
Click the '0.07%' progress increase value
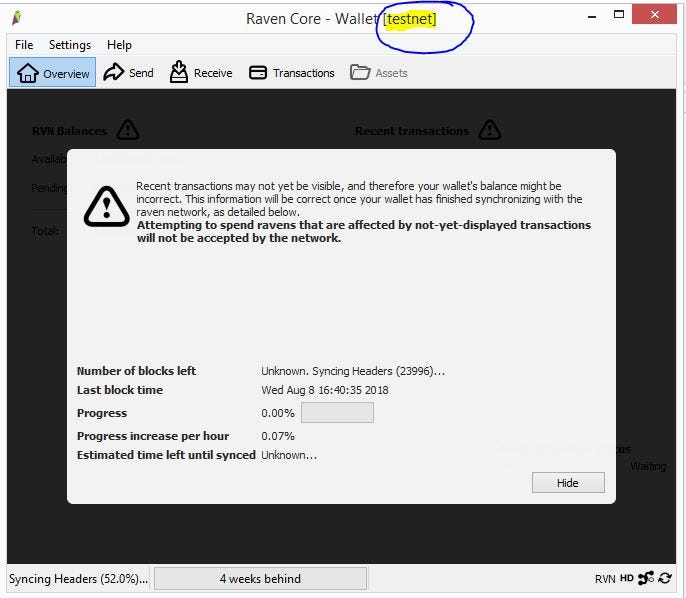(278, 436)
